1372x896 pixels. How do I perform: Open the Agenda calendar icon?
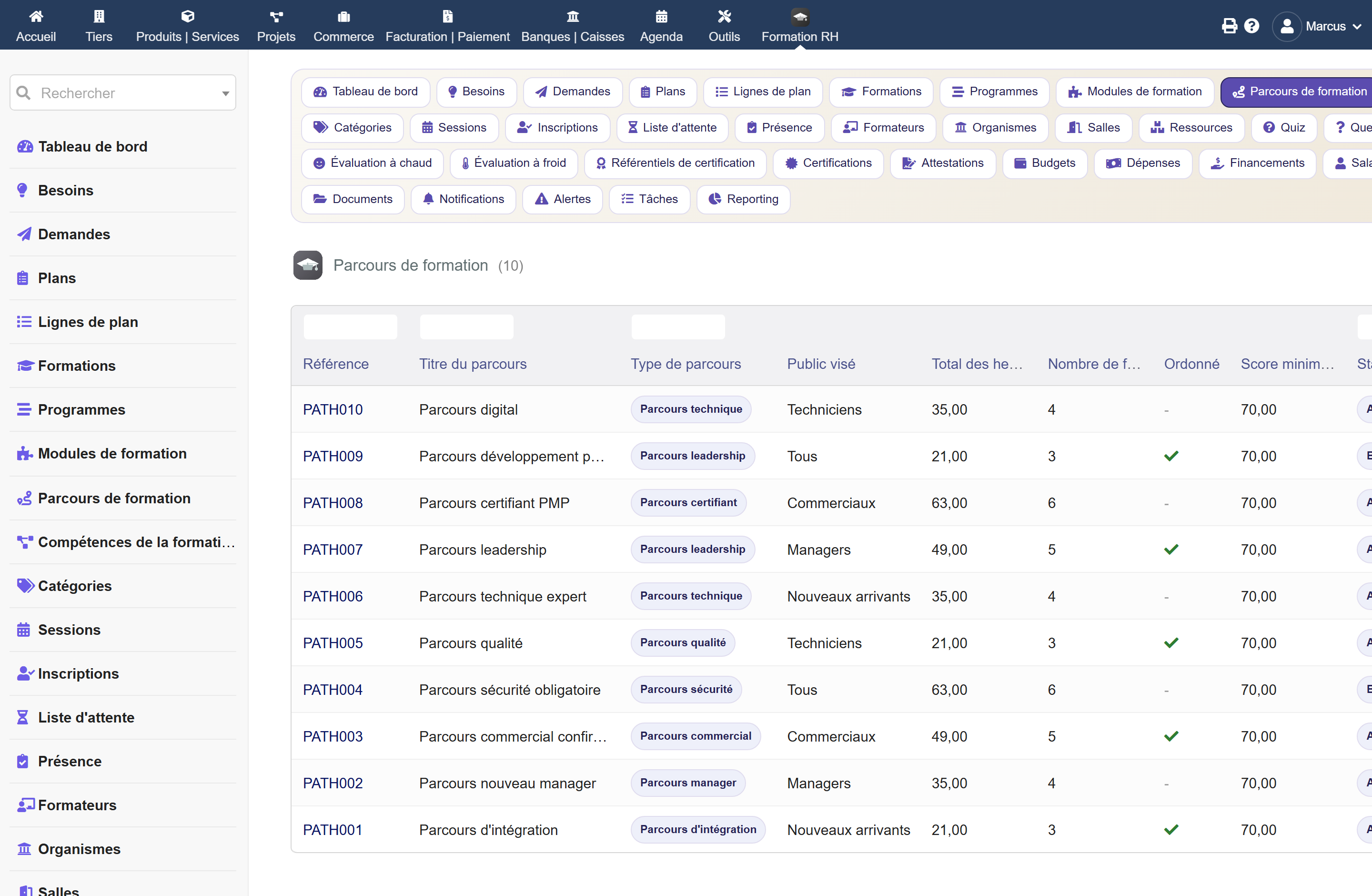[x=661, y=16]
